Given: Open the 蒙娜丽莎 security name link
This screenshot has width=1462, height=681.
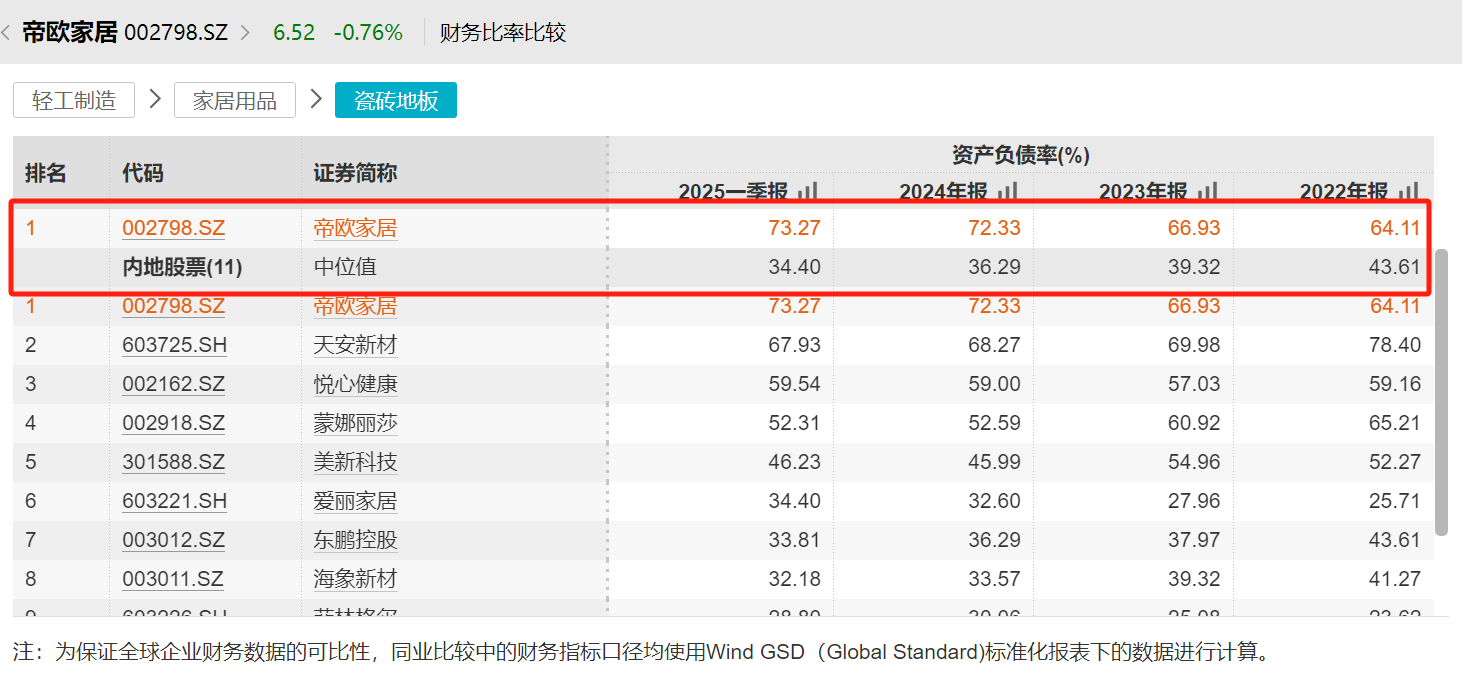Looking at the screenshot, I should 355,423.
